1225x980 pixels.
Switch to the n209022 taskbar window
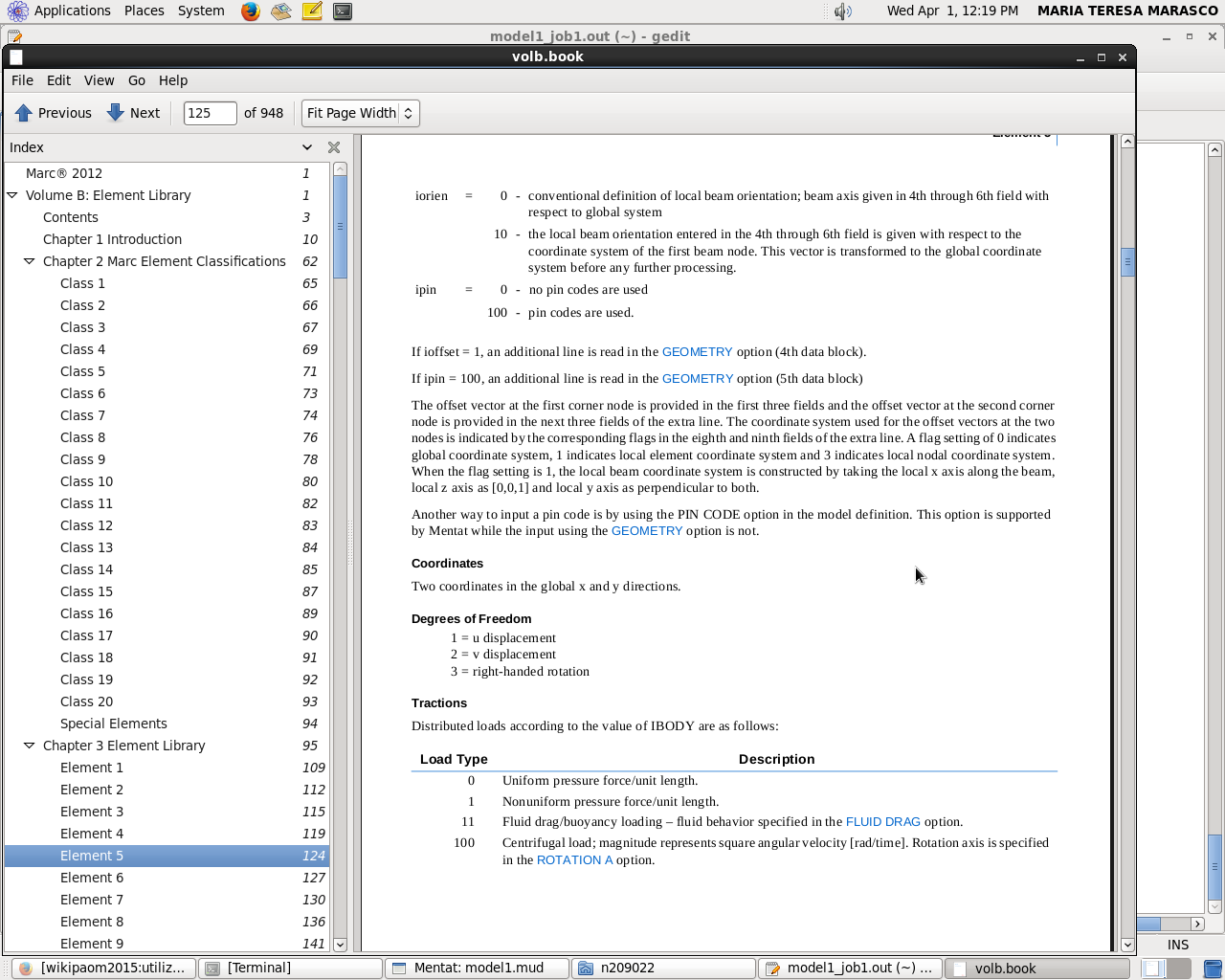coord(663,969)
